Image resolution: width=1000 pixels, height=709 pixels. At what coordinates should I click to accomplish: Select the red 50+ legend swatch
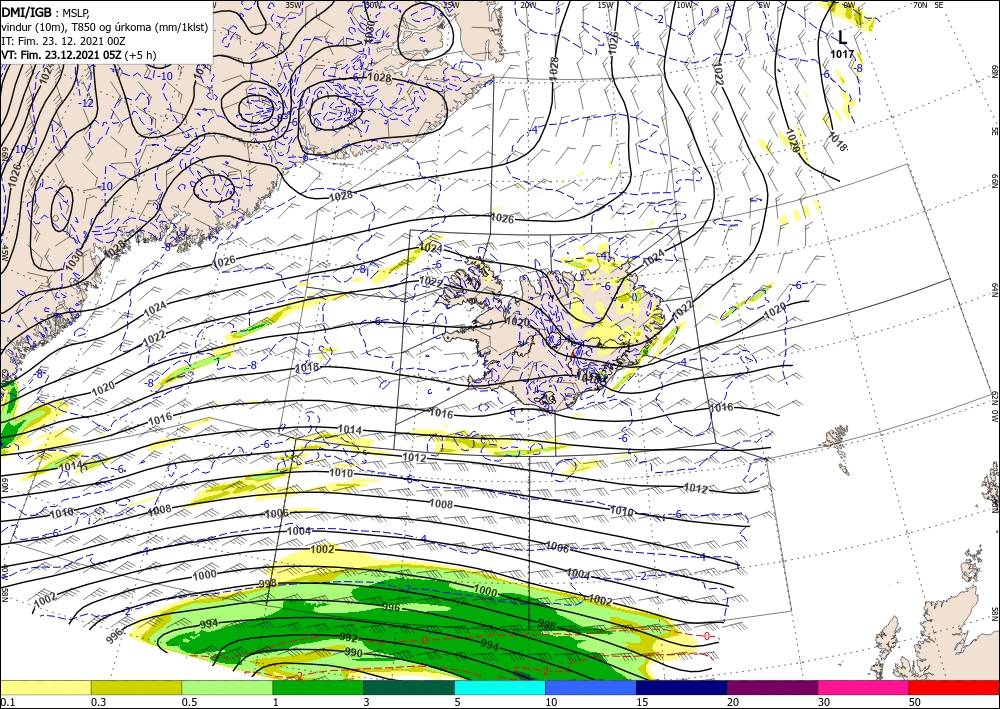(954, 687)
